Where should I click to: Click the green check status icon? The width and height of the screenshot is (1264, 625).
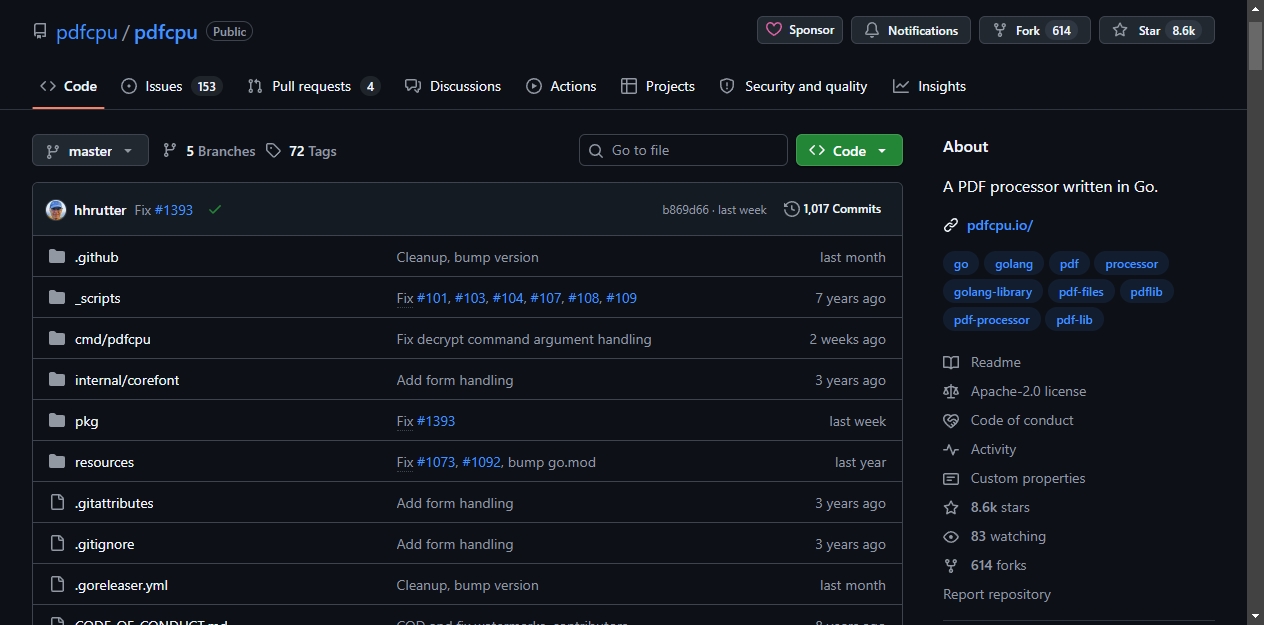[x=215, y=209]
